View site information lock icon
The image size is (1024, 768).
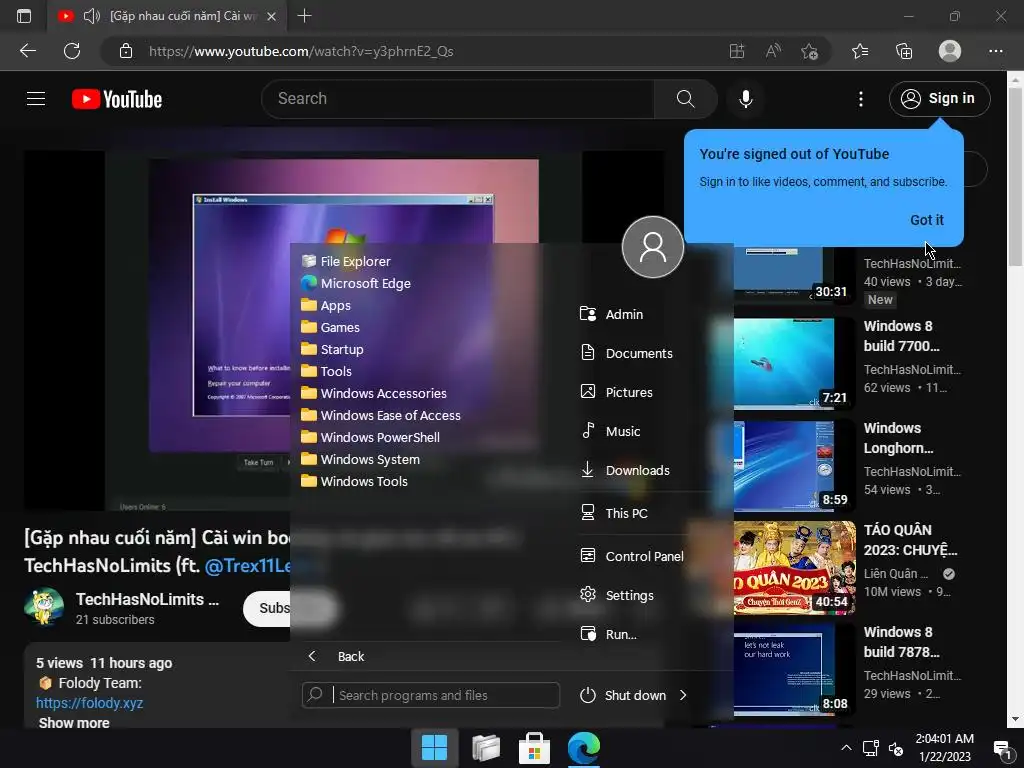(126, 51)
